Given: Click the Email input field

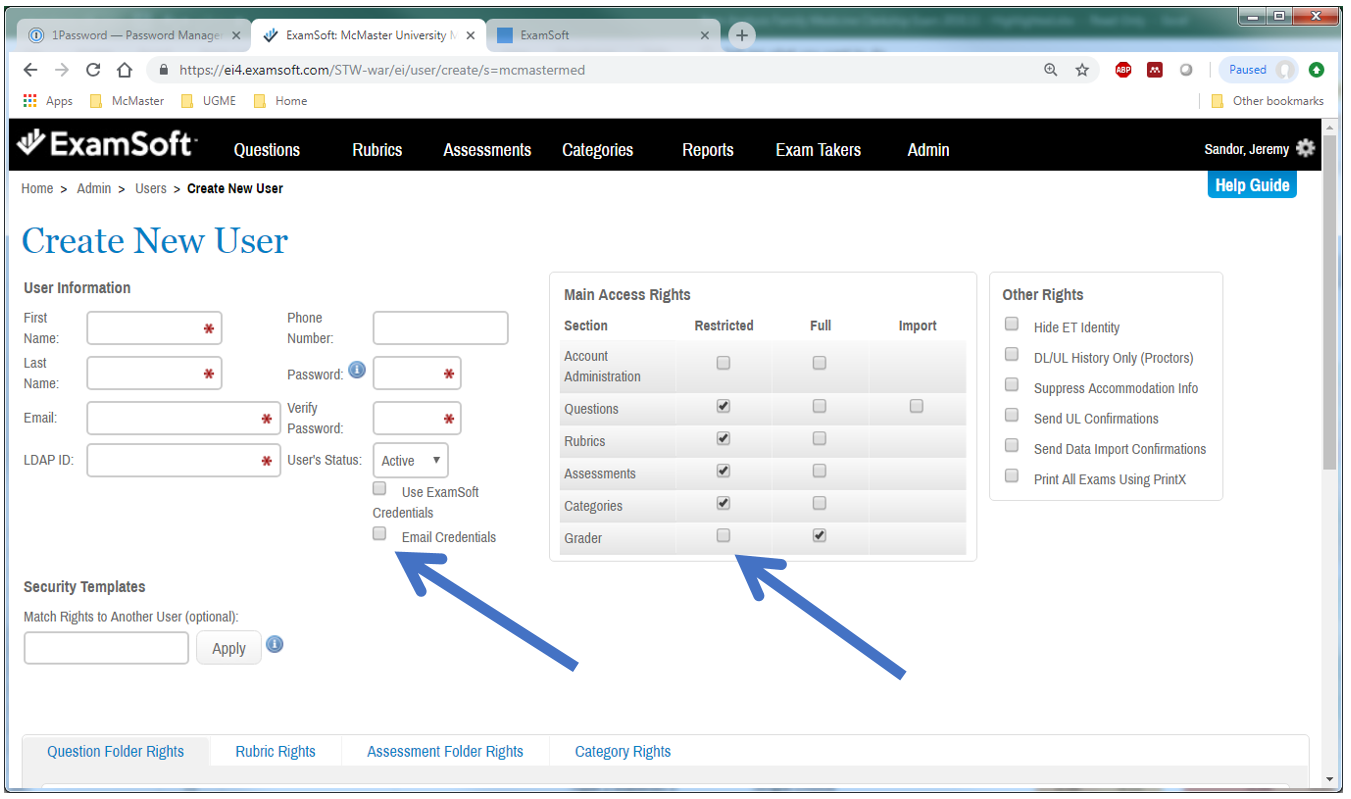Looking at the screenshot, I should click(183, 418).
